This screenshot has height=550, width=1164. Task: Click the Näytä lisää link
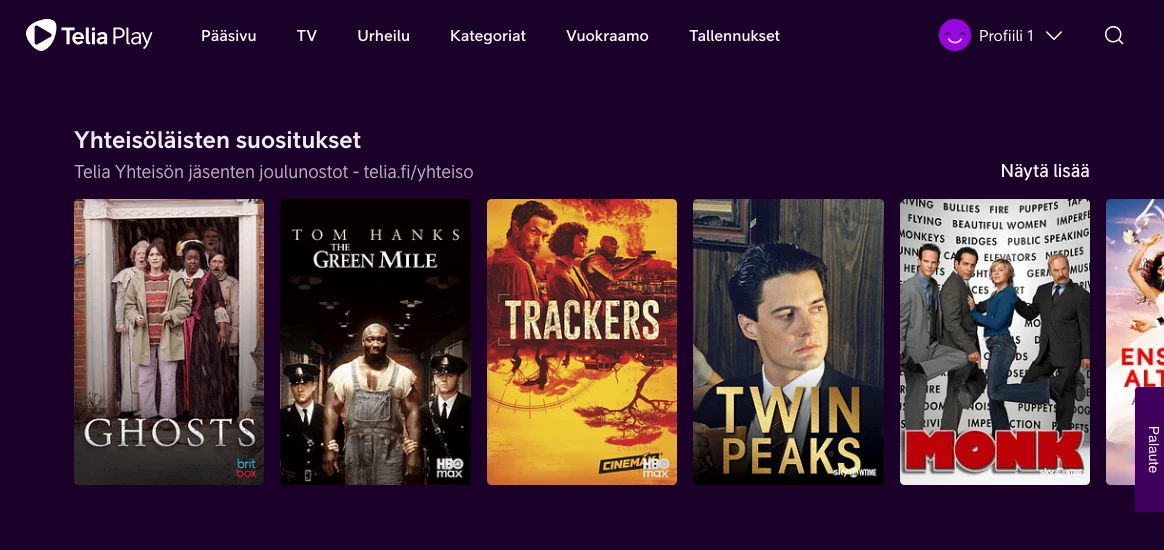coord(1045,171)
